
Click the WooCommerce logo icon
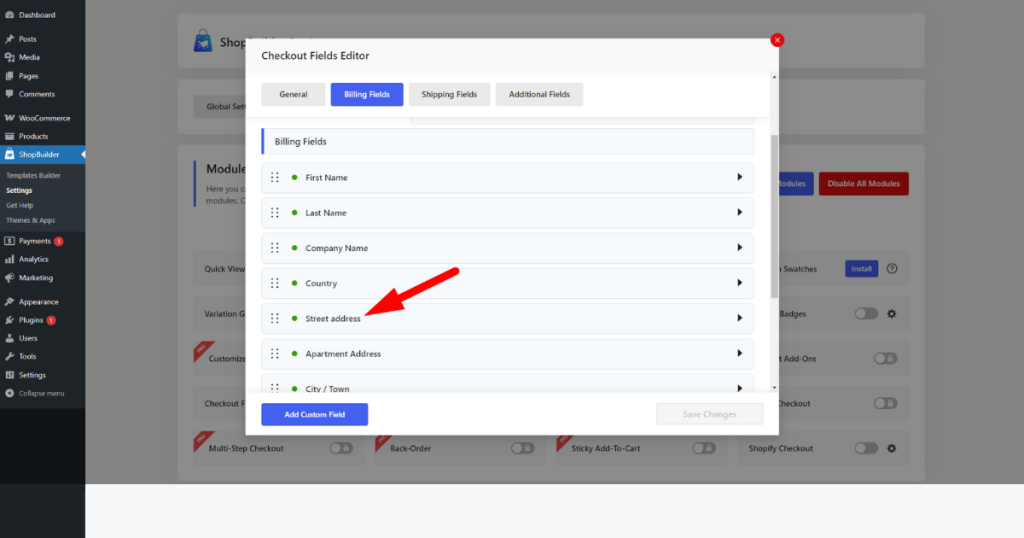pos(9,118)
